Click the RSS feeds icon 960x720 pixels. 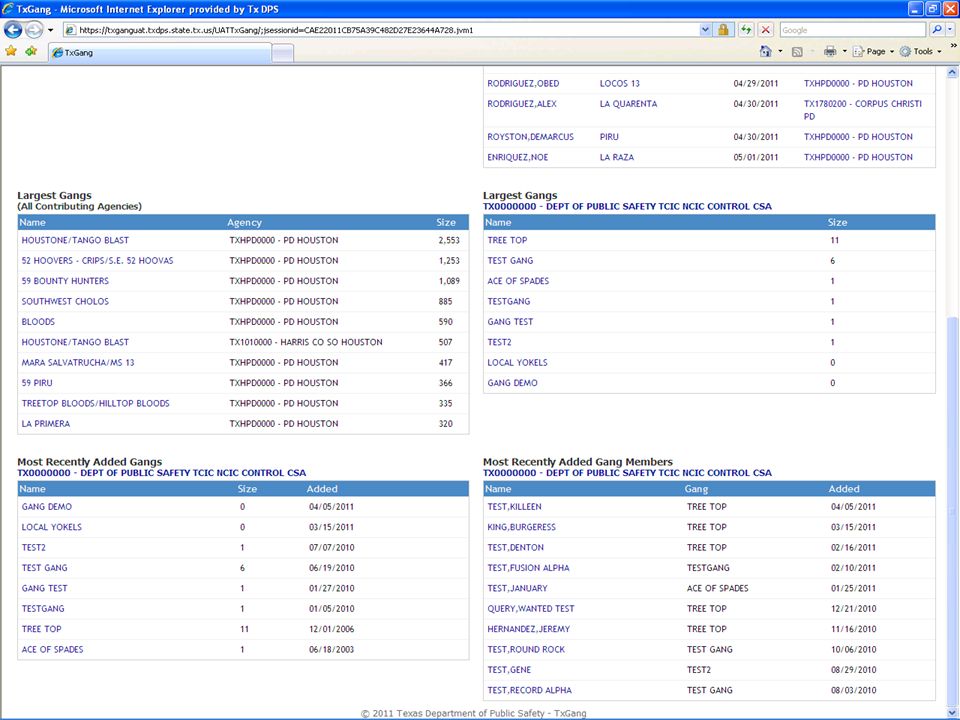click(797, 52)
